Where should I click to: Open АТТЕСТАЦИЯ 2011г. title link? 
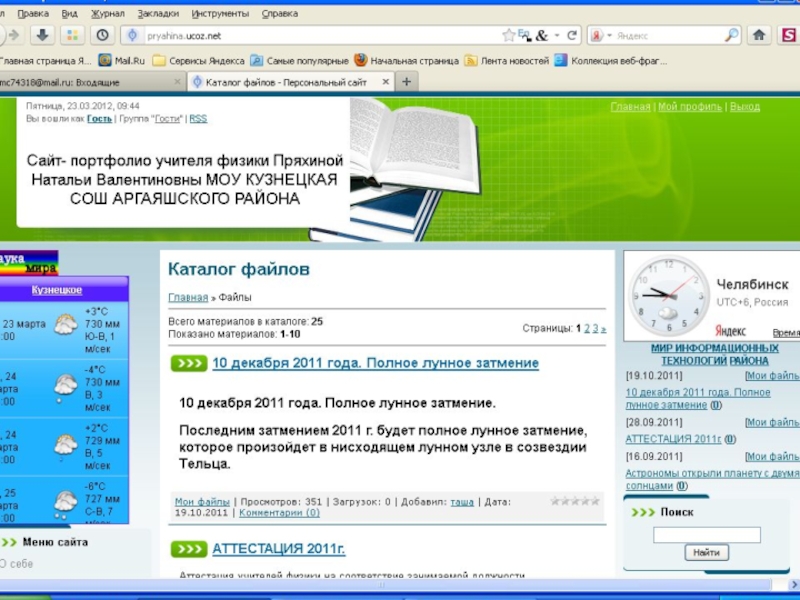(x=279, y=549)
